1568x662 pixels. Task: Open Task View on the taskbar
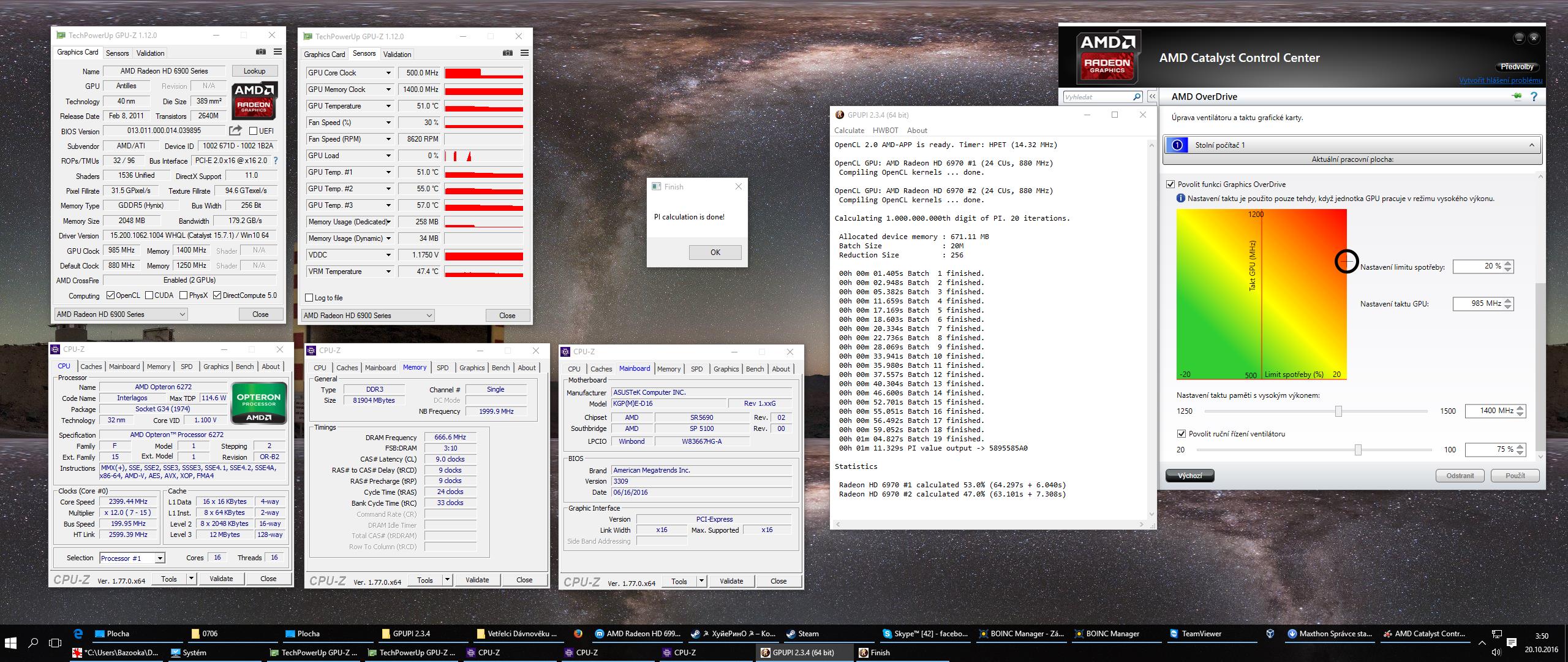click(x=55, y=643)
